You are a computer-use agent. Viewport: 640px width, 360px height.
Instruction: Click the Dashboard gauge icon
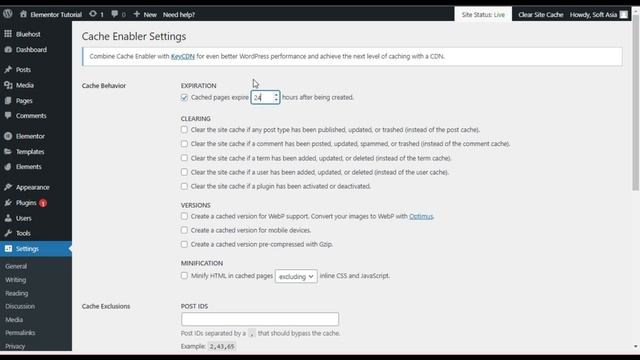point(8,49)
